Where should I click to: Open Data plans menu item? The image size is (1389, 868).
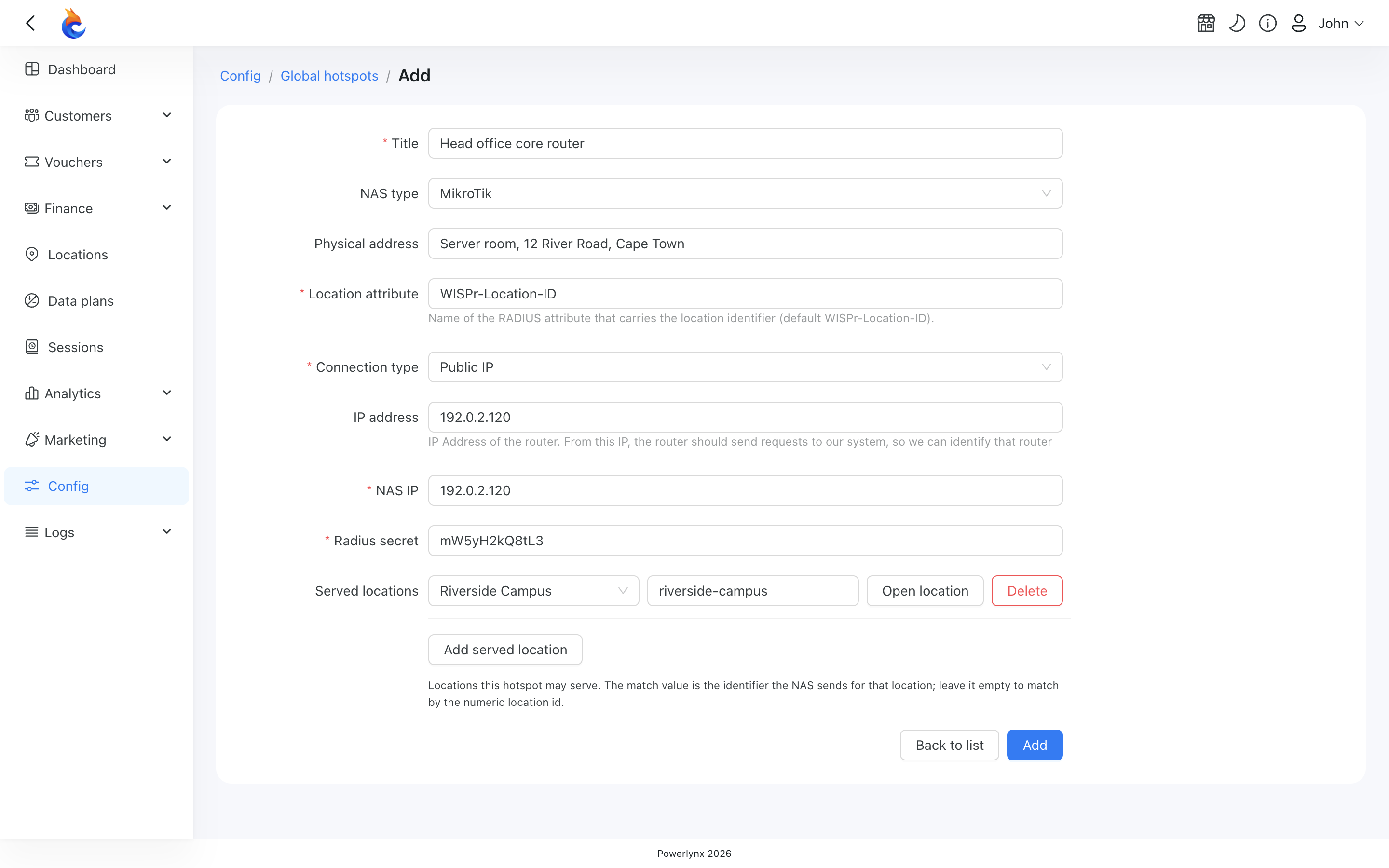pos(96,301)
